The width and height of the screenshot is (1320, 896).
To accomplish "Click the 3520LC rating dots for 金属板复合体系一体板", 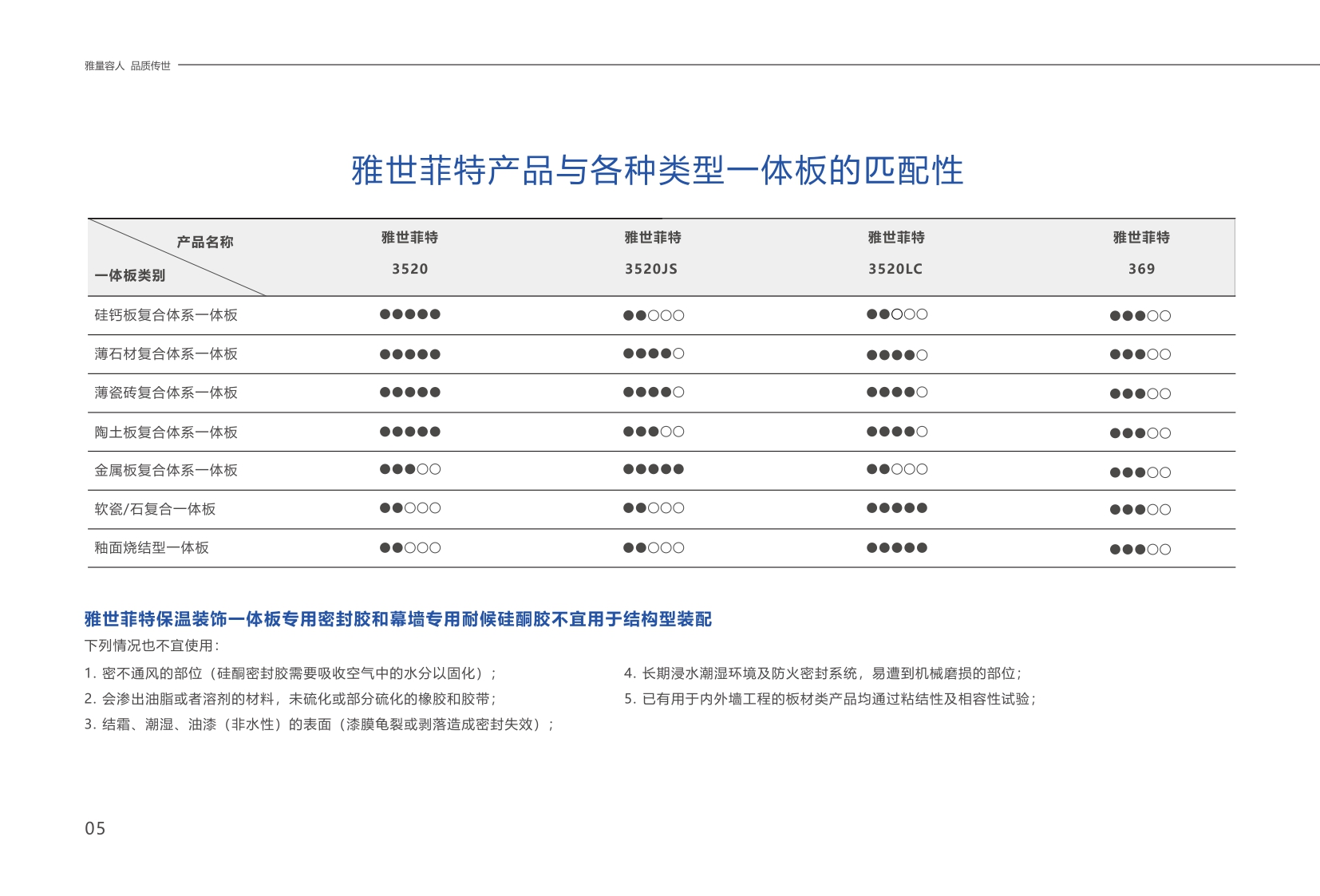I will tap(897, 469).
